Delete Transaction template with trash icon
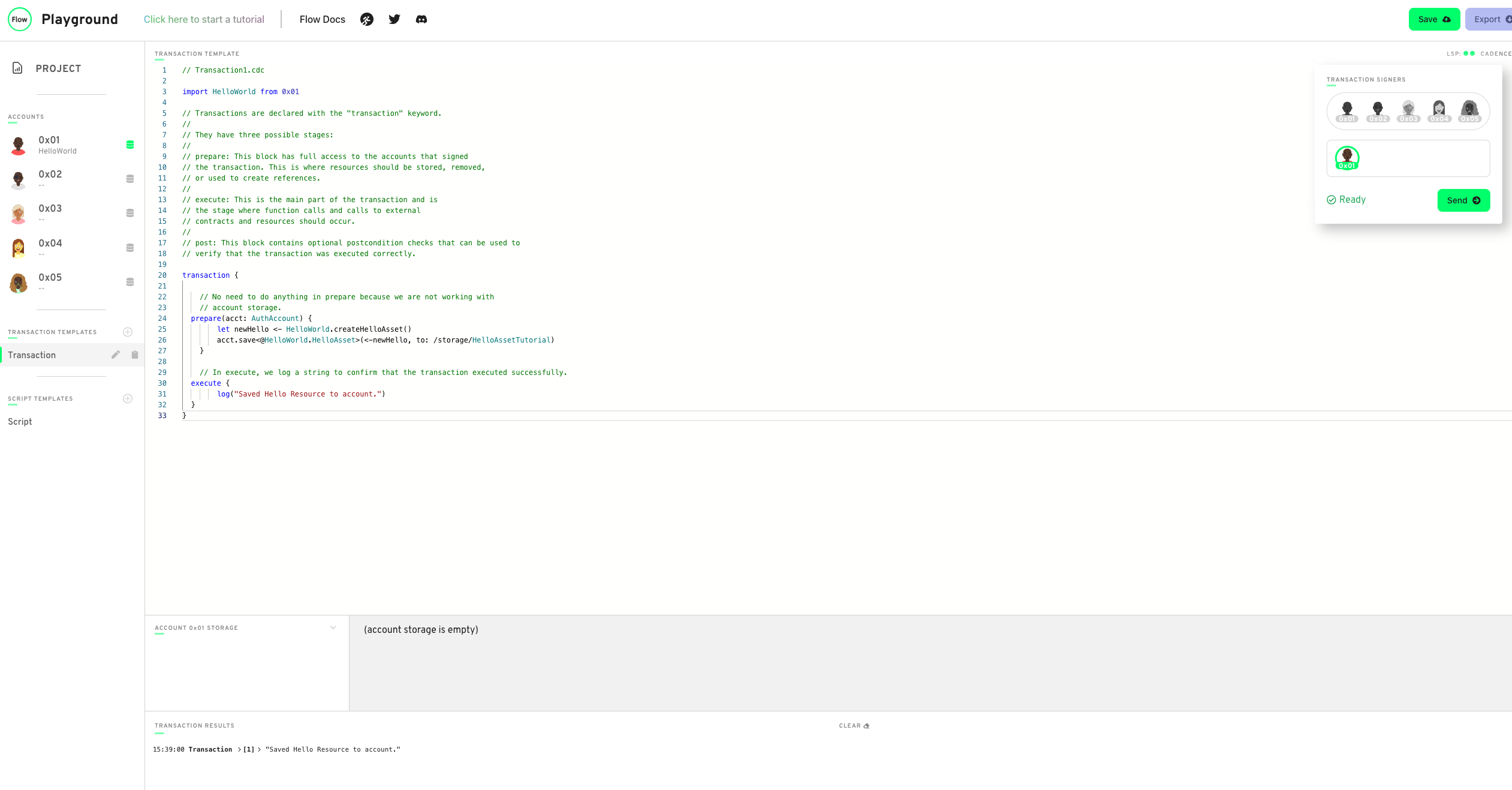This screenshot has height=790, width=1512. 135,355
